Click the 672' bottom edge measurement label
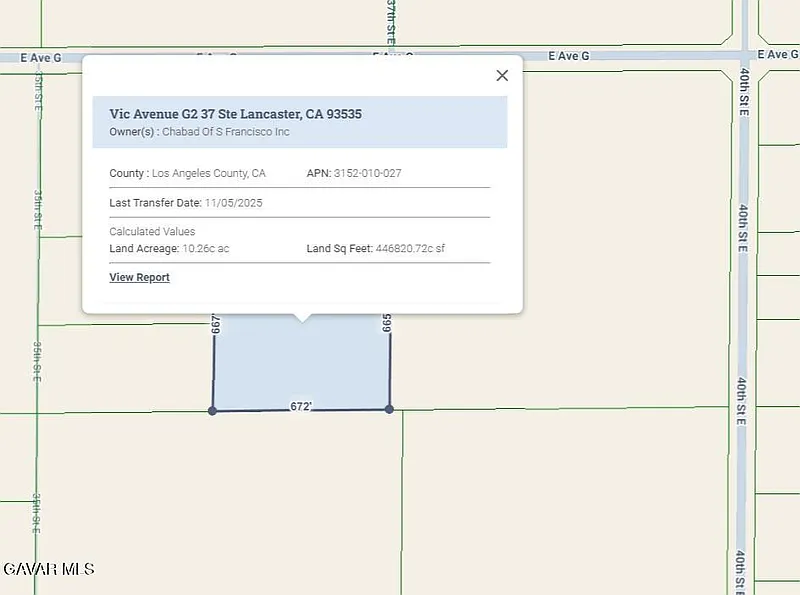Image resolution: width=800 pixels, height=595 pixels. (x=302, y=406)
